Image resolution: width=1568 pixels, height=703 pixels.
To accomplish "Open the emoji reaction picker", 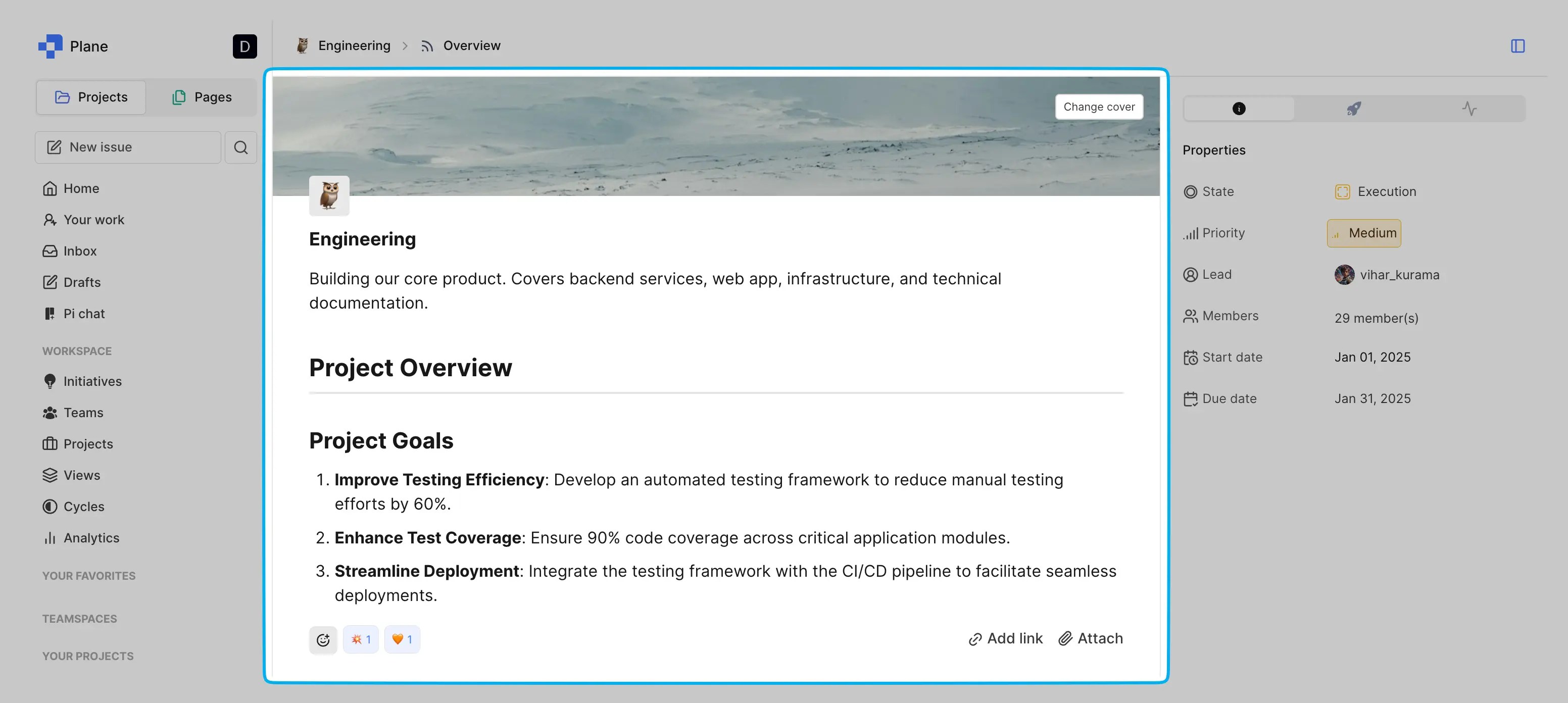I will click(323, 639).
